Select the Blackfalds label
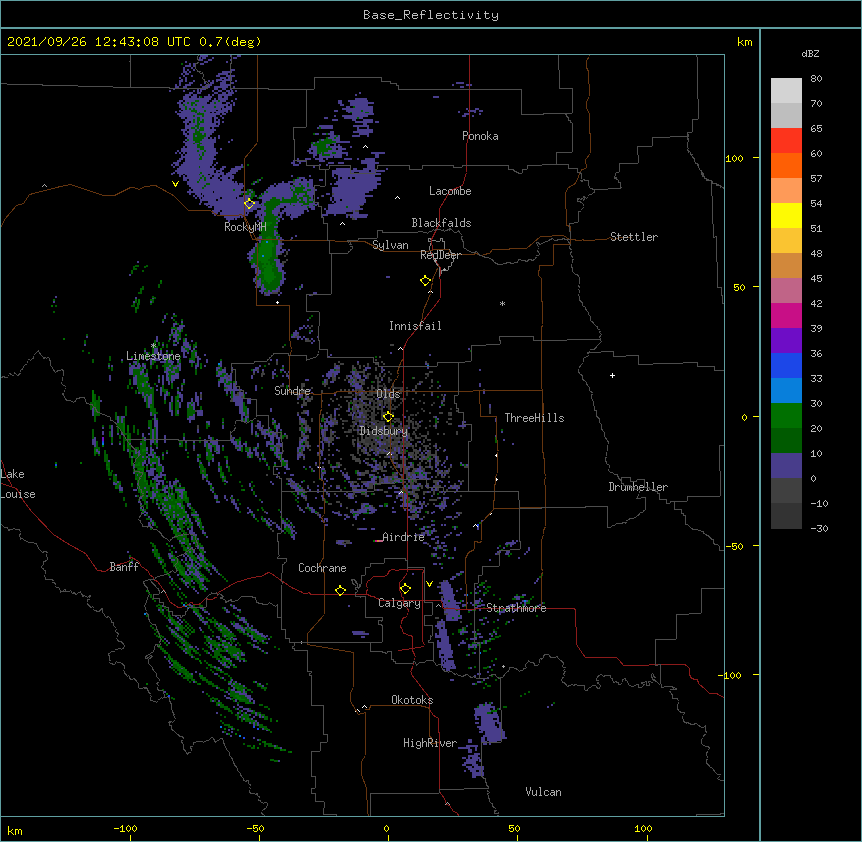The height and width of the screenshot is (842, 862). (441, 223)
